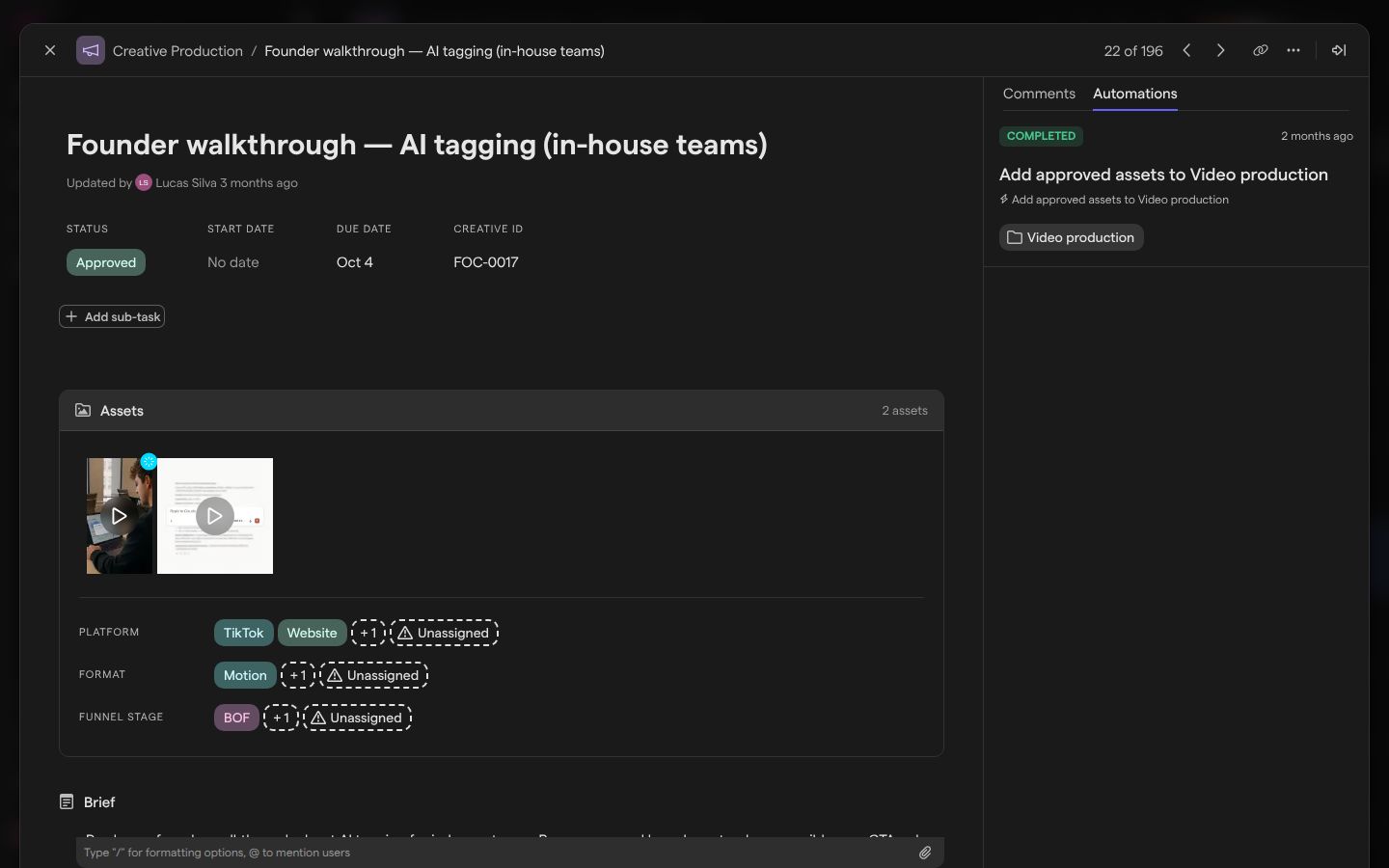Collapse the right side panel
The width and height of the screenshot is (1389, 868).
[1339, 50]
